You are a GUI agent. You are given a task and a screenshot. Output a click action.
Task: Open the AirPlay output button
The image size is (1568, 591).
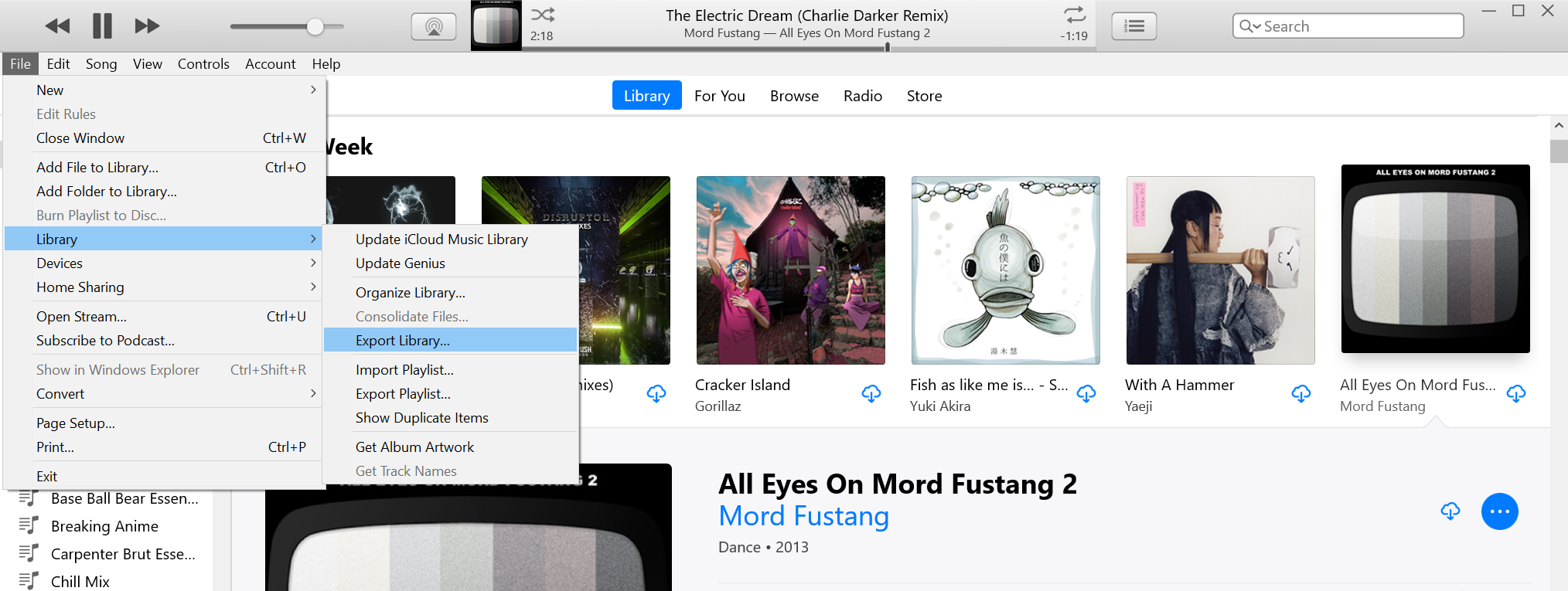[434, 26]
